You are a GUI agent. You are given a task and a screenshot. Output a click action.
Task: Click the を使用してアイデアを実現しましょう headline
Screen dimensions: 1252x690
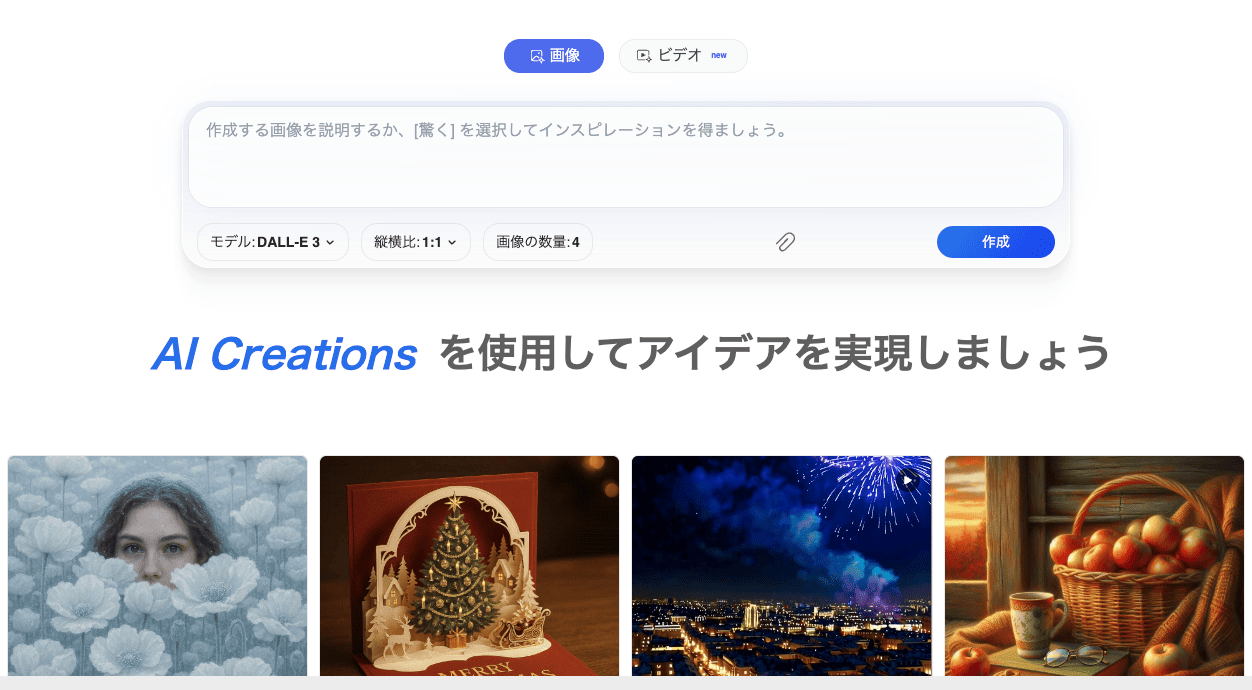[775, 353]
